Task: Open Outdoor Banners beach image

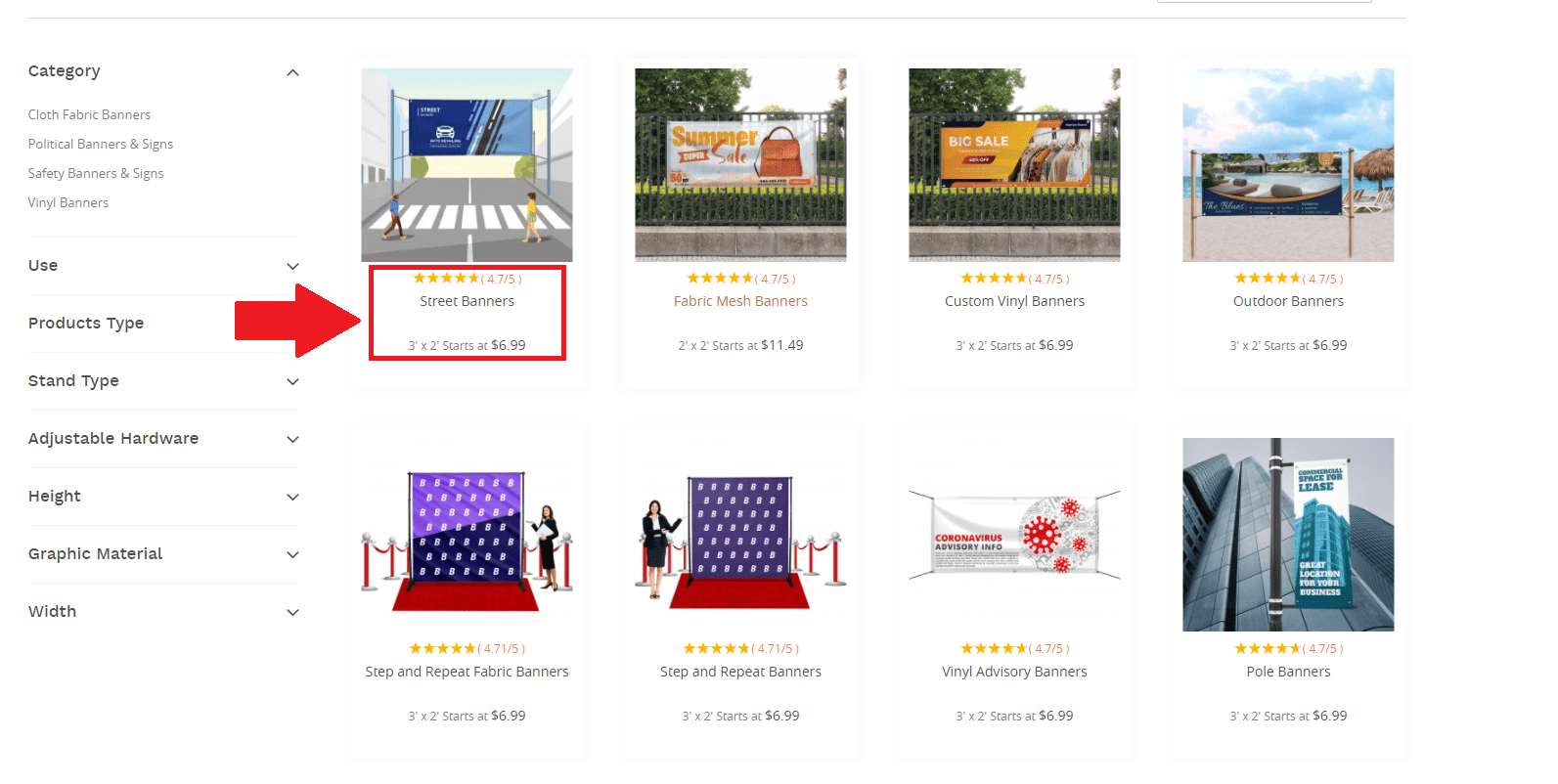Action: click(1288, 165)
